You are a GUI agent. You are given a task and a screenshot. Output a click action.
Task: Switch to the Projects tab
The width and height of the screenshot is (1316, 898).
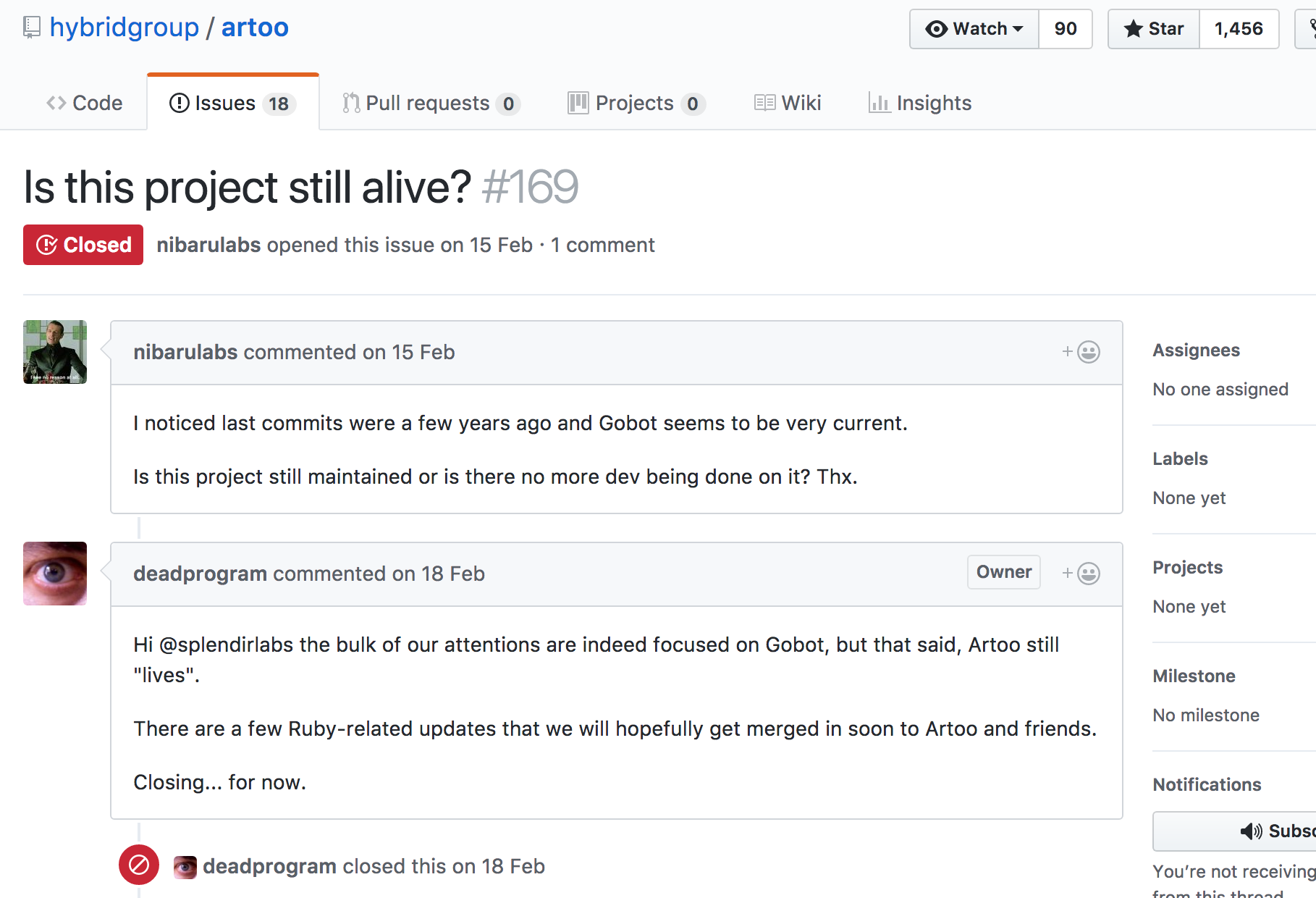point(636,103)
